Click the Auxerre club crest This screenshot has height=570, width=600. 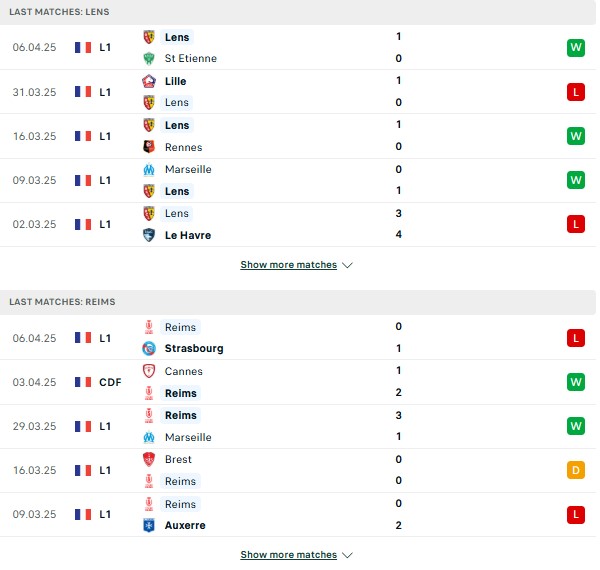(x=149, y=525)
